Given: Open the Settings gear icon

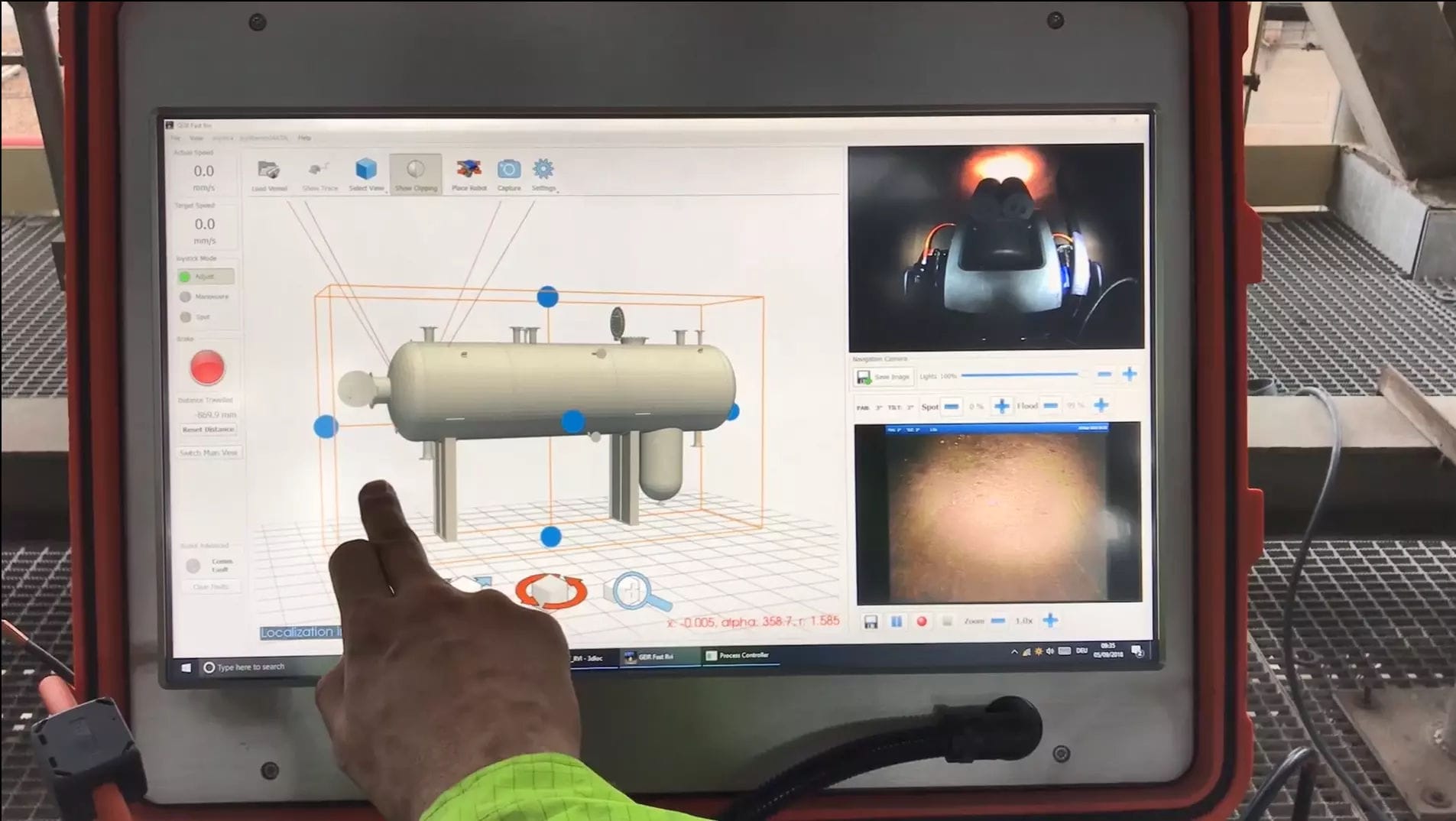Looking at the screenshot, I should click(x=543, y=170).
